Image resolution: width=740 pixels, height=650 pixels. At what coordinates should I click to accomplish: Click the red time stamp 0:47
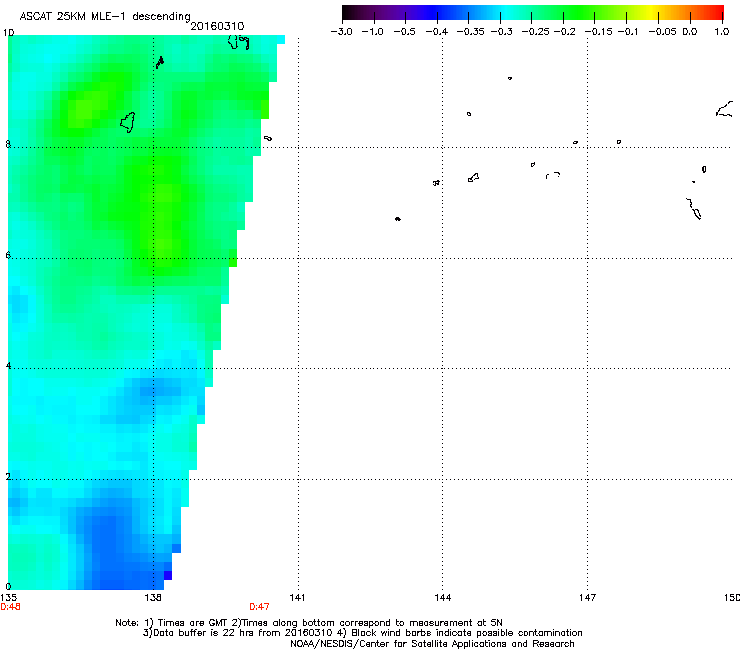point(259,607)
